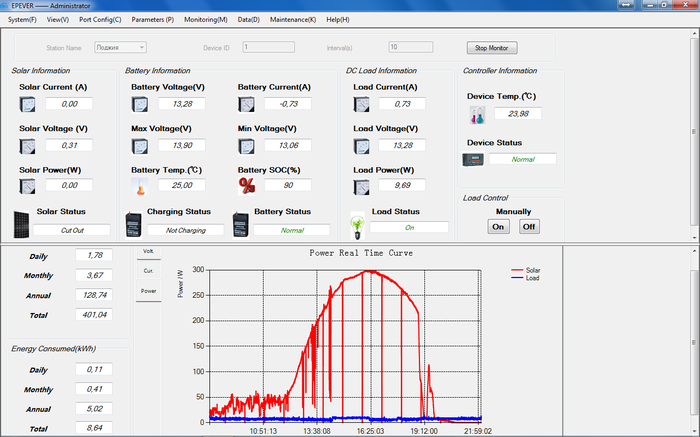Switch the load Off manually
Screen dimensions: 700x437
[x=529, y=226]
